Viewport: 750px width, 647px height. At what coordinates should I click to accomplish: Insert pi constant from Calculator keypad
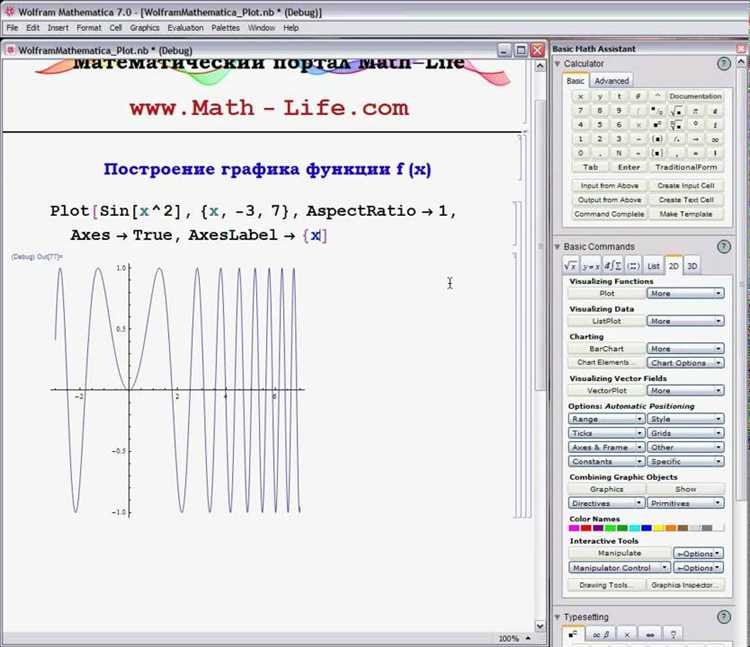click(695, 111)
